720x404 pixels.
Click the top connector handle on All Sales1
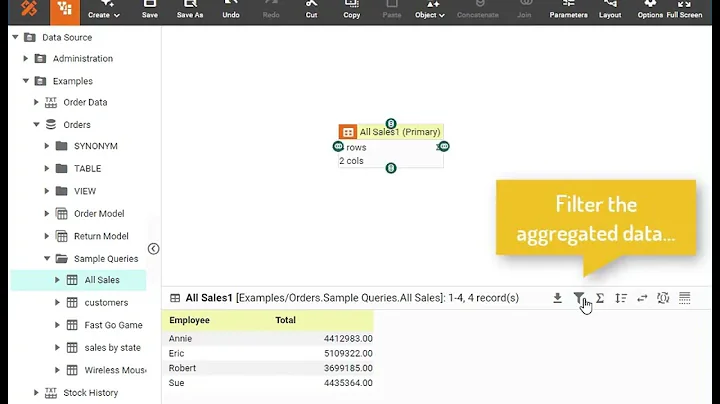click(391, 123)
